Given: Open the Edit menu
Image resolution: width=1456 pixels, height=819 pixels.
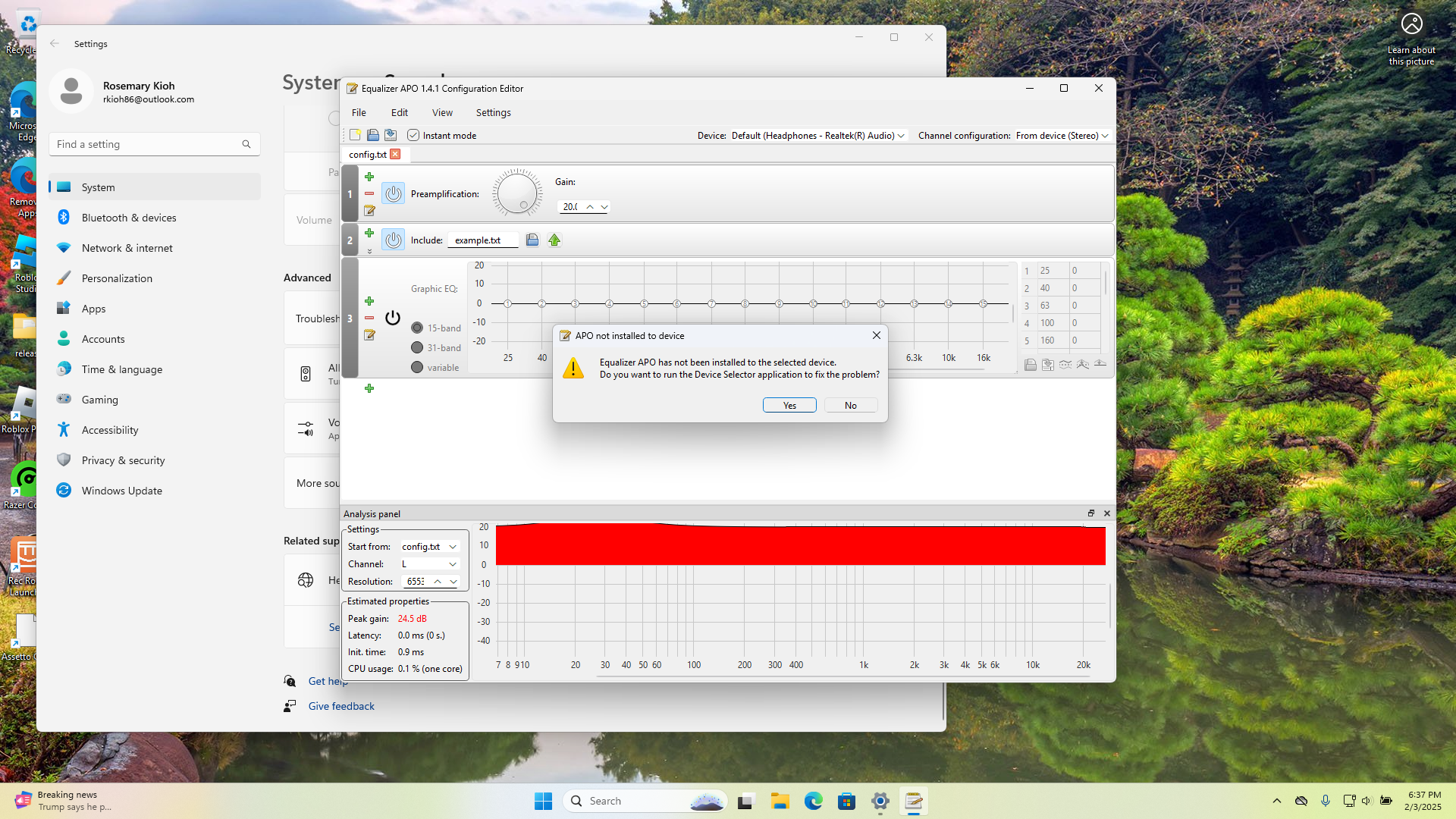Looking at the screenshot, I should (x=400, y=112).
